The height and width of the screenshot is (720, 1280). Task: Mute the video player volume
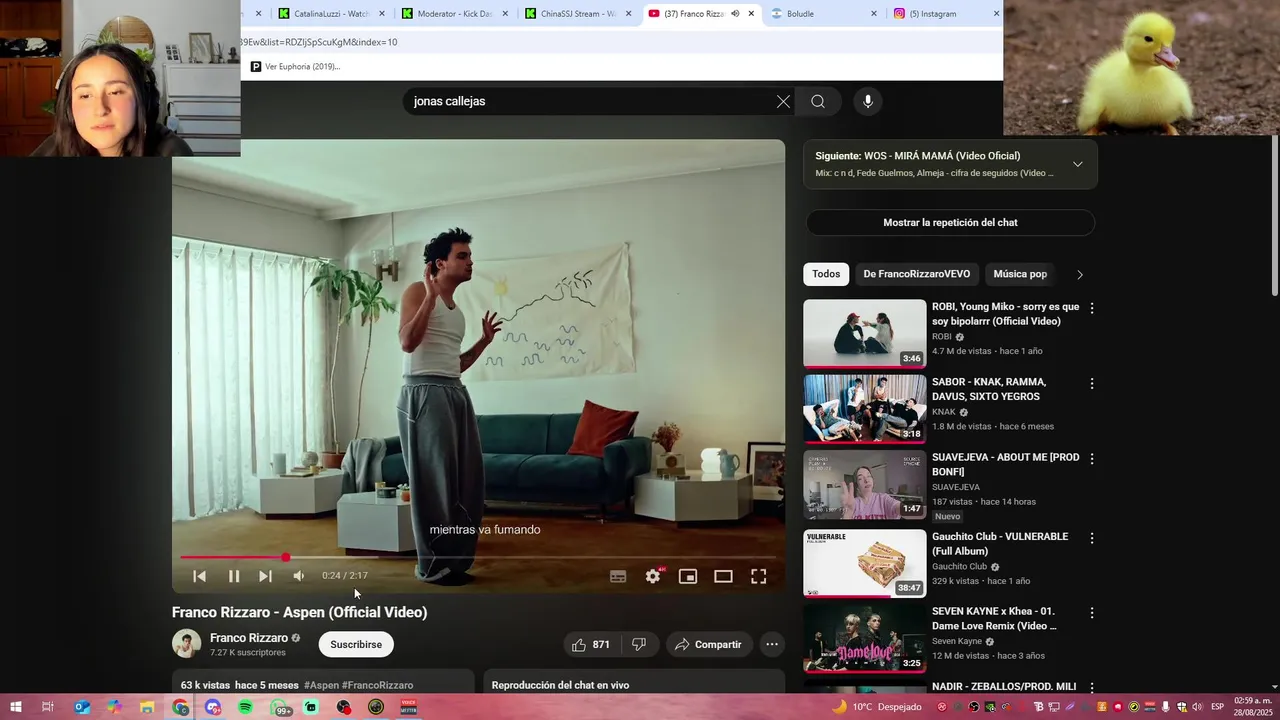coord(298,576)
